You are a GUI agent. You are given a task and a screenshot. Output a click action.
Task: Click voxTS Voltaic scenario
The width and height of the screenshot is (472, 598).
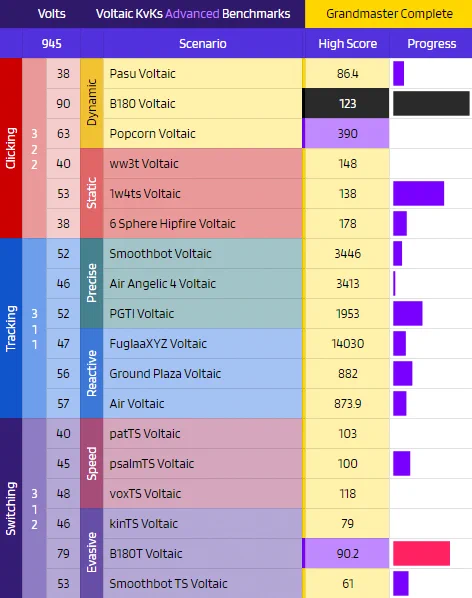145,494
